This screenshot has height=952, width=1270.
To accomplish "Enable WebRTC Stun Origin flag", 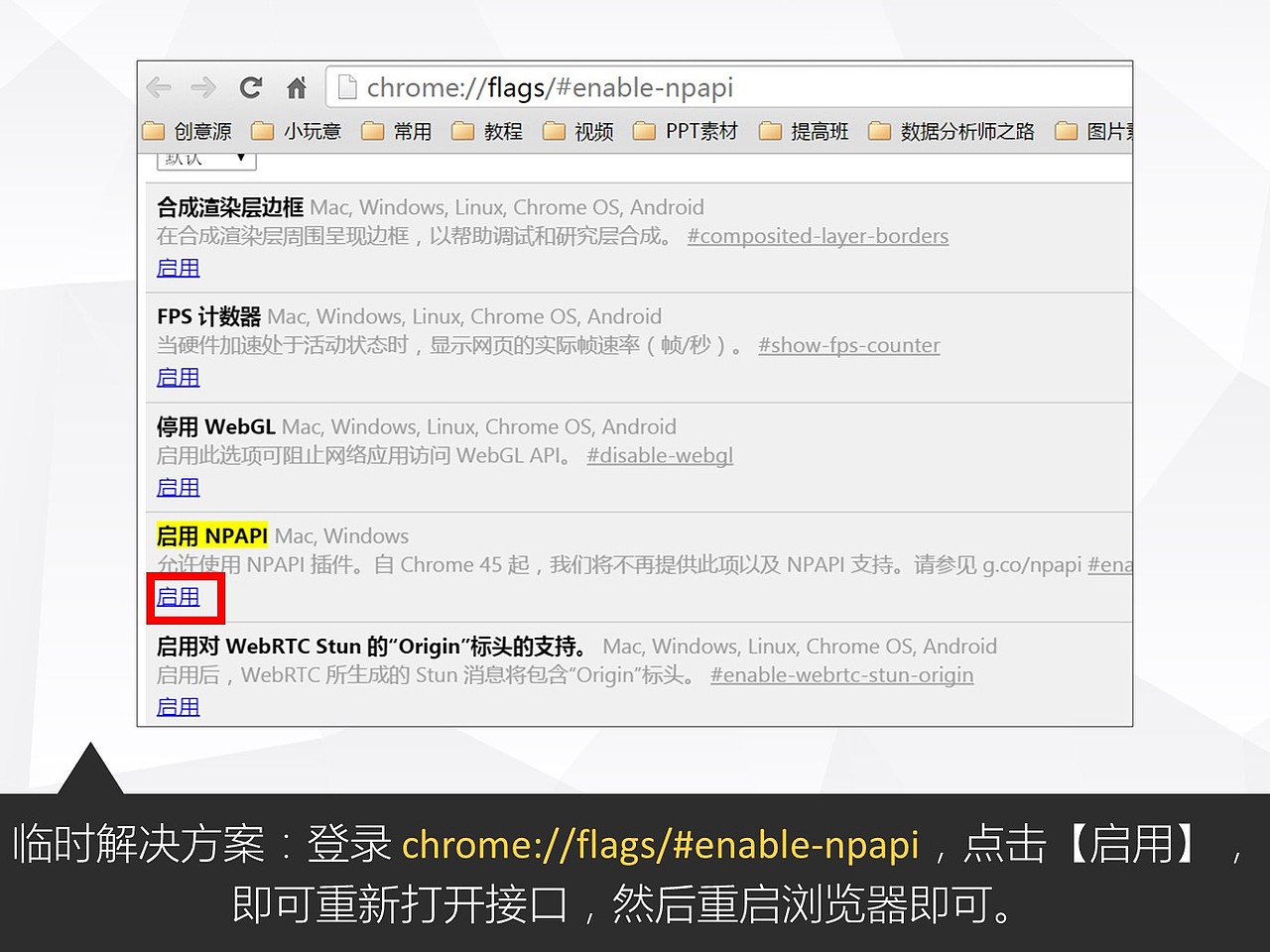I will click(x=179, y=707).
